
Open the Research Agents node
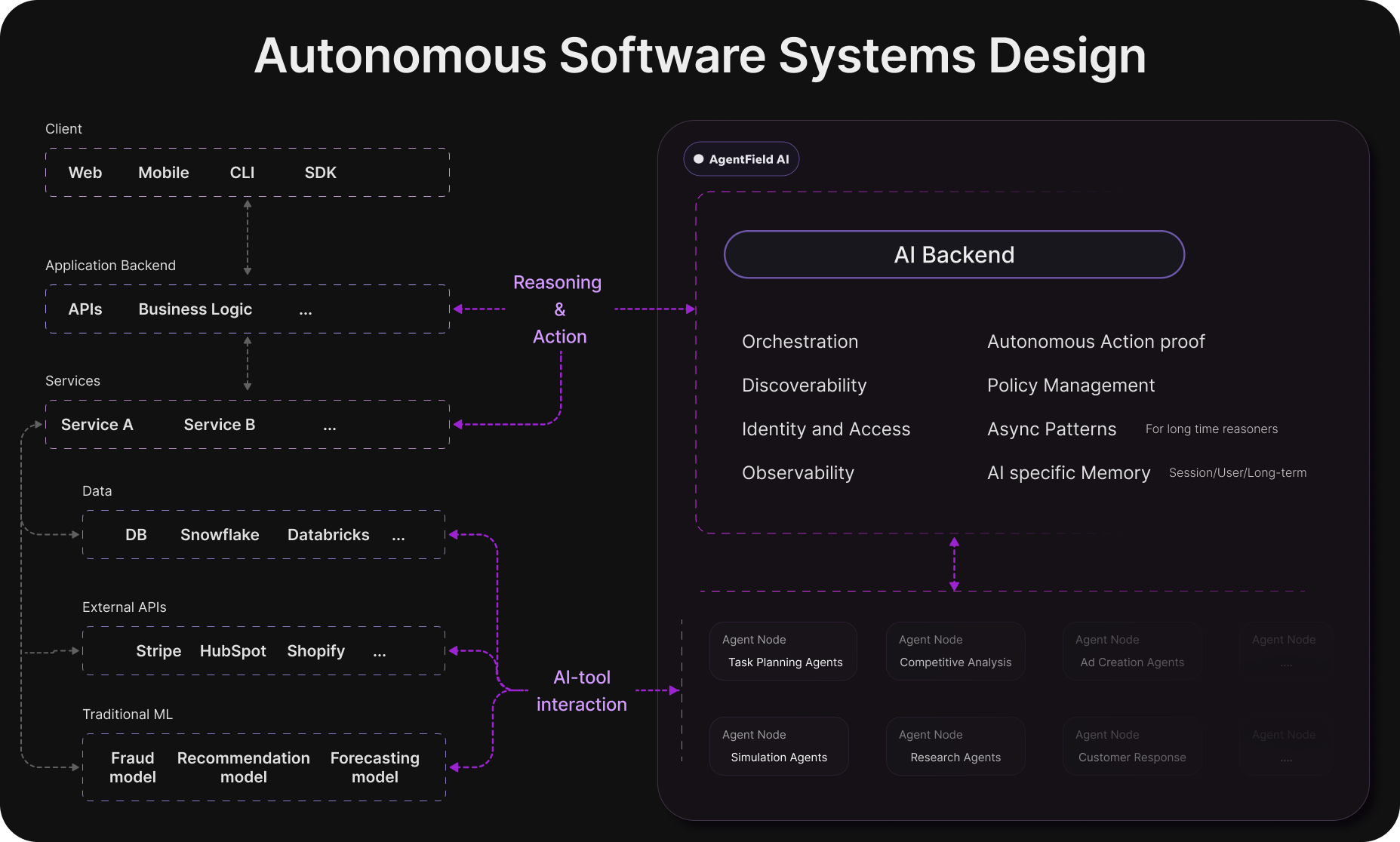(x=955, y=745)
